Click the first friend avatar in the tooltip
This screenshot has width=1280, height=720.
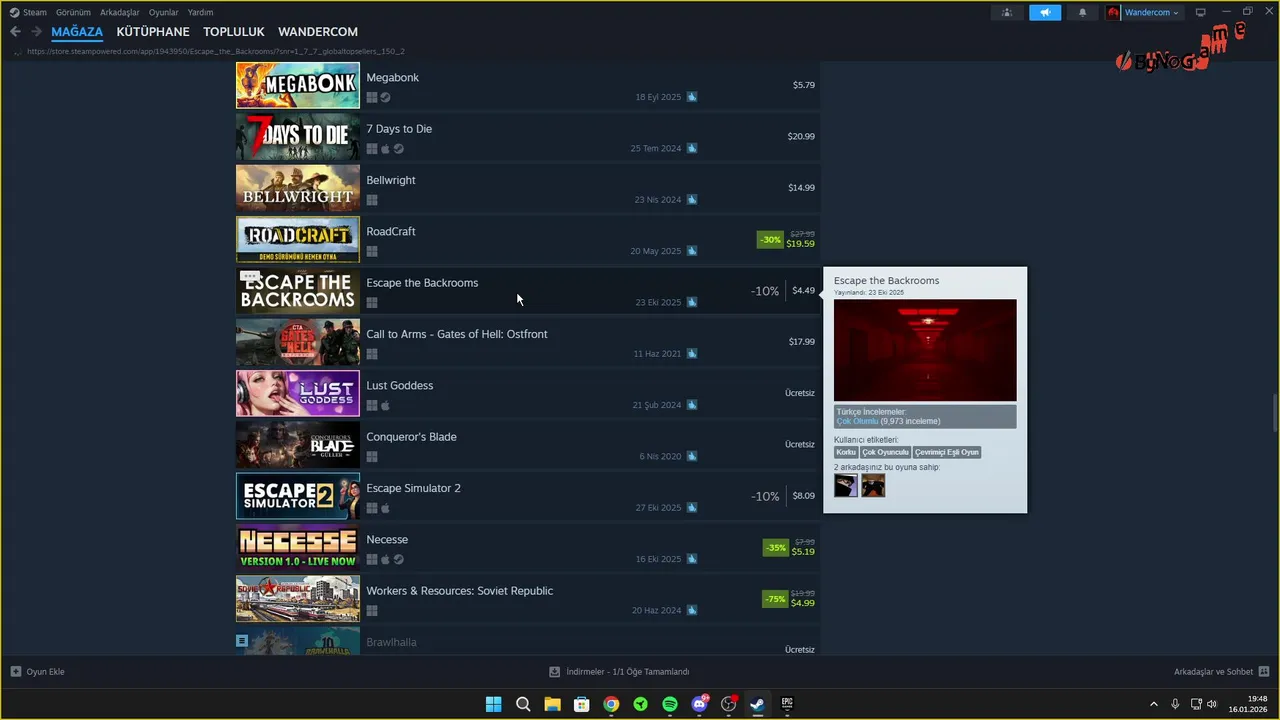tap(846, 485)
